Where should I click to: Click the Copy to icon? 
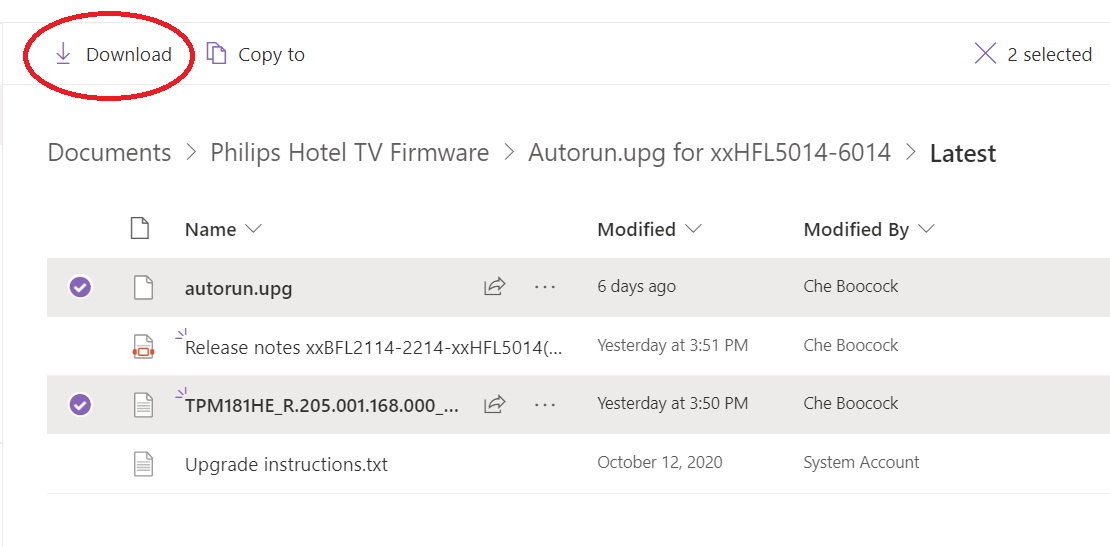pyautogui.click(x=216, y=54)
